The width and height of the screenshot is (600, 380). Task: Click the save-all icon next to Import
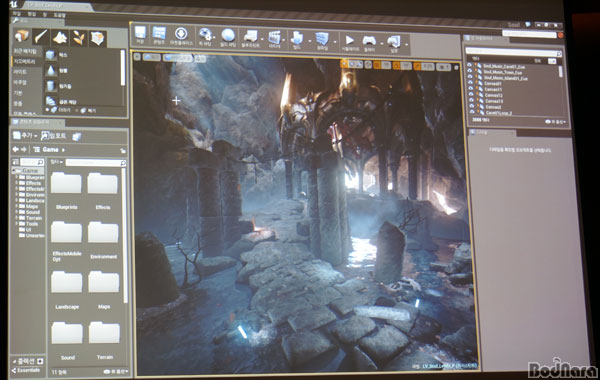(77, 137)
